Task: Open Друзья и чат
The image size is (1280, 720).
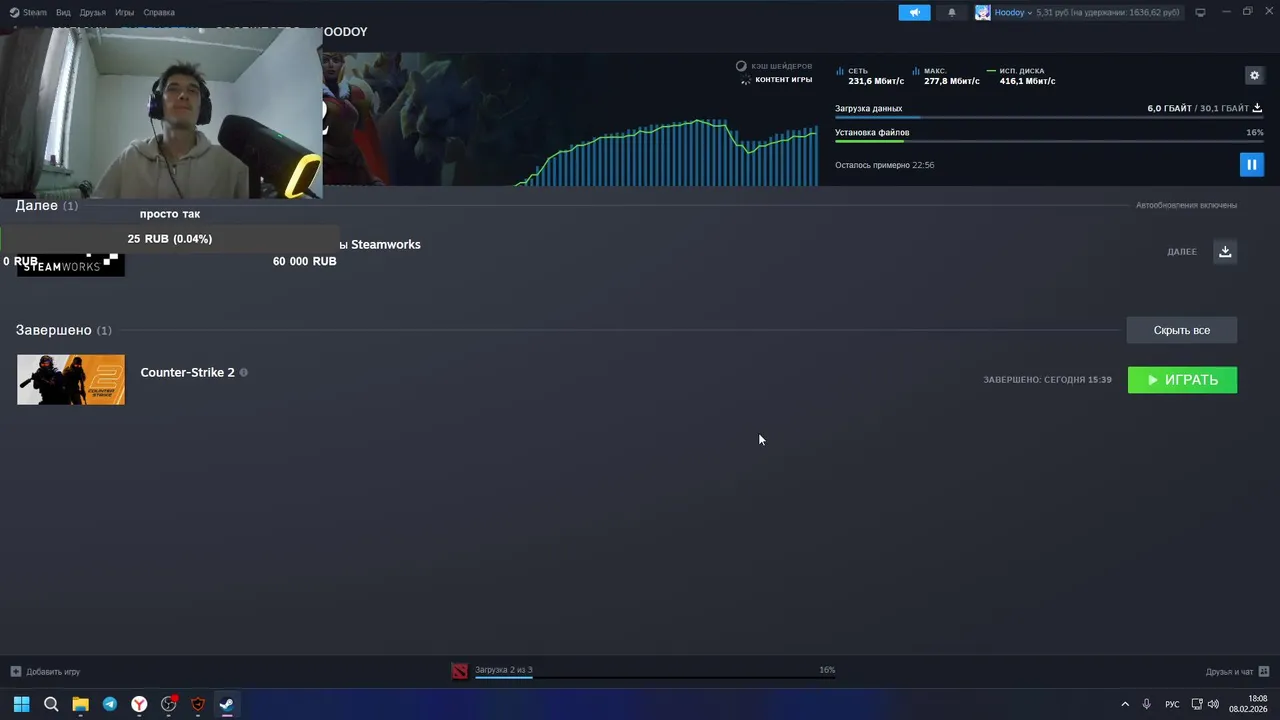Action: point(1229,672)
